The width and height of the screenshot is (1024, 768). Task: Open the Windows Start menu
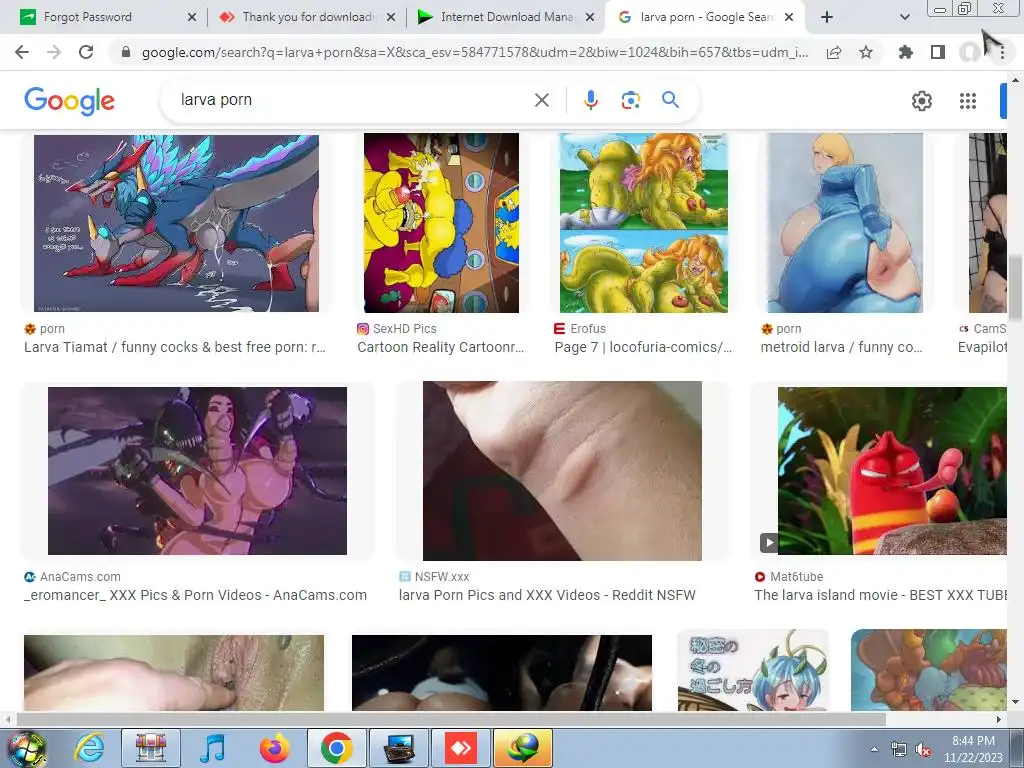pos(25,748)
